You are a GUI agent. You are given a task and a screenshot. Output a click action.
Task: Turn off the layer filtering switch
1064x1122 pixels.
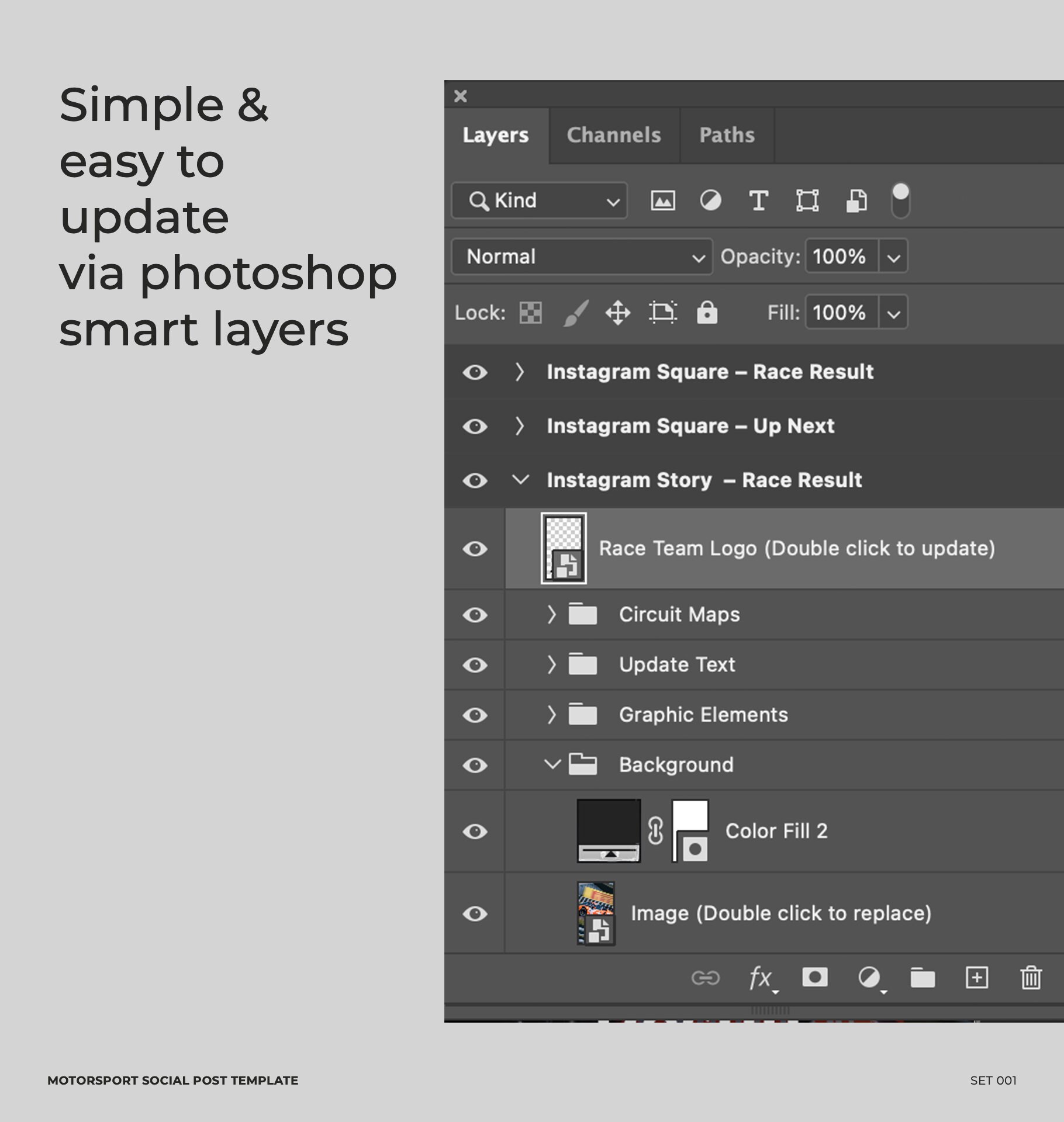click(899, 200)
